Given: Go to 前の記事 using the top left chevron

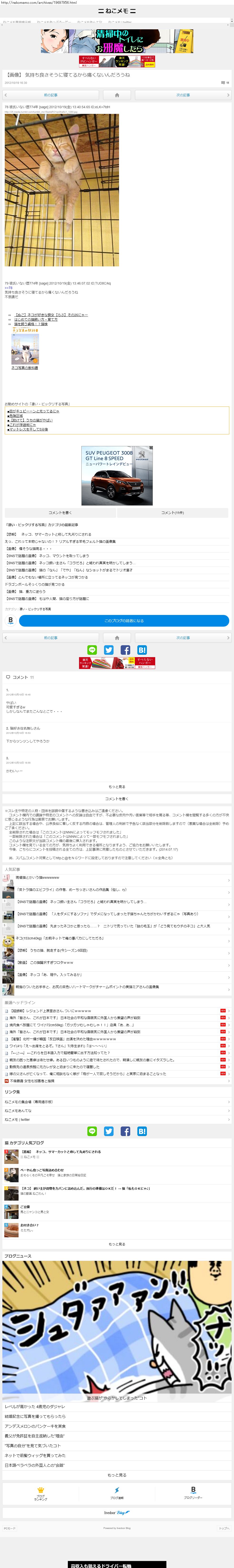Looking at the screenshot, I should point(5,95).
